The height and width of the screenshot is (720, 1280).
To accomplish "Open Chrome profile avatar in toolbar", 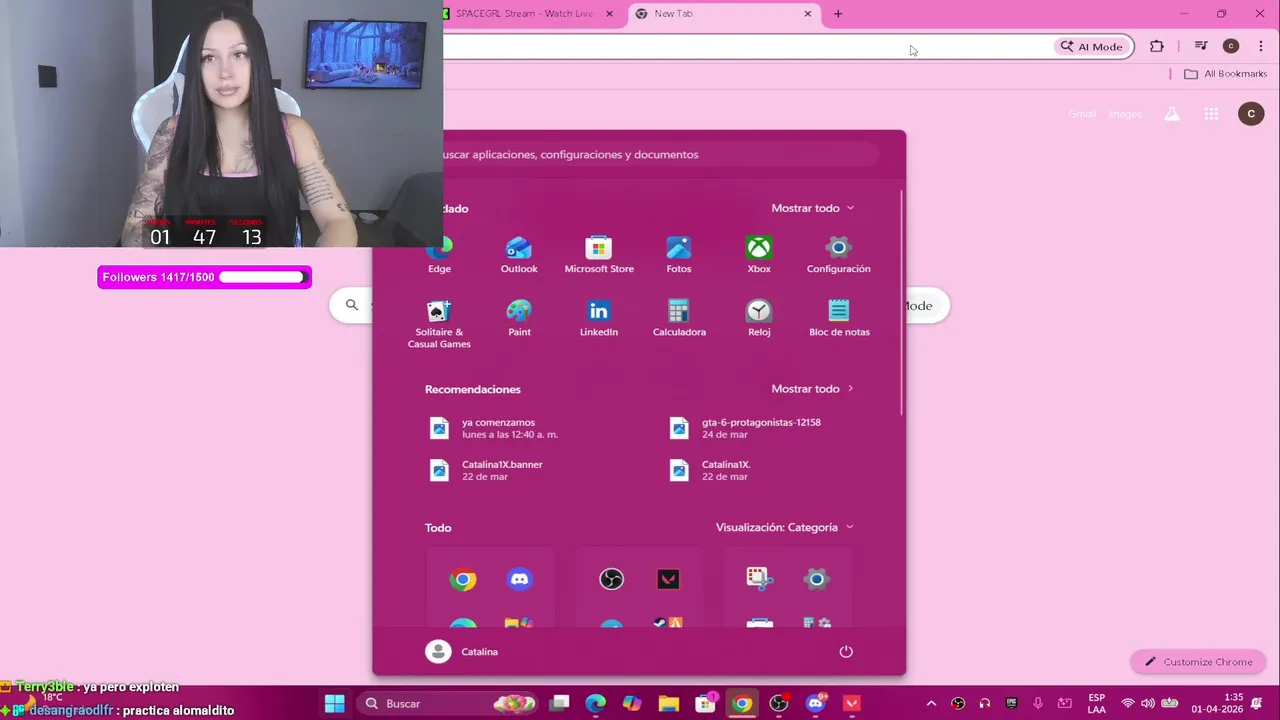I will (x=1231, y=47).
